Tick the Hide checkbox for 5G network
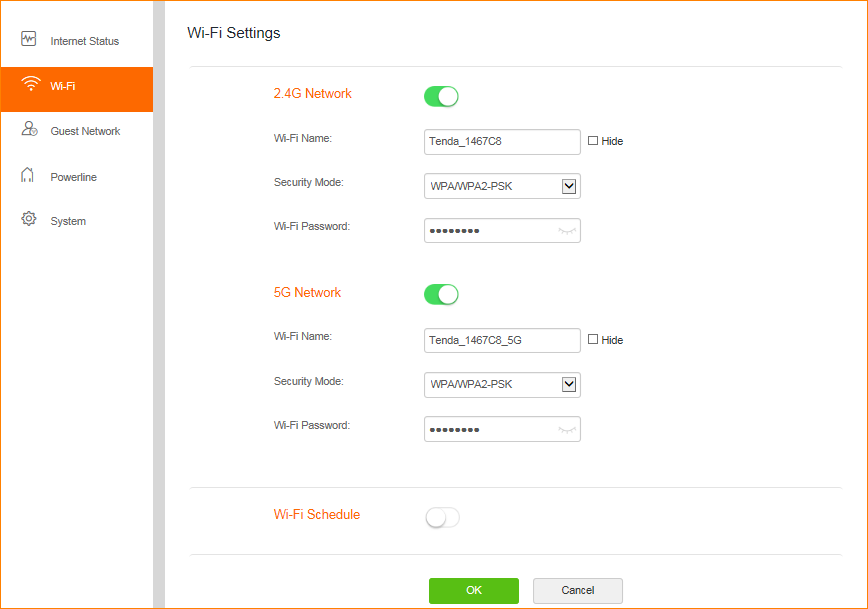868x609 pixels. pos(593,340)
